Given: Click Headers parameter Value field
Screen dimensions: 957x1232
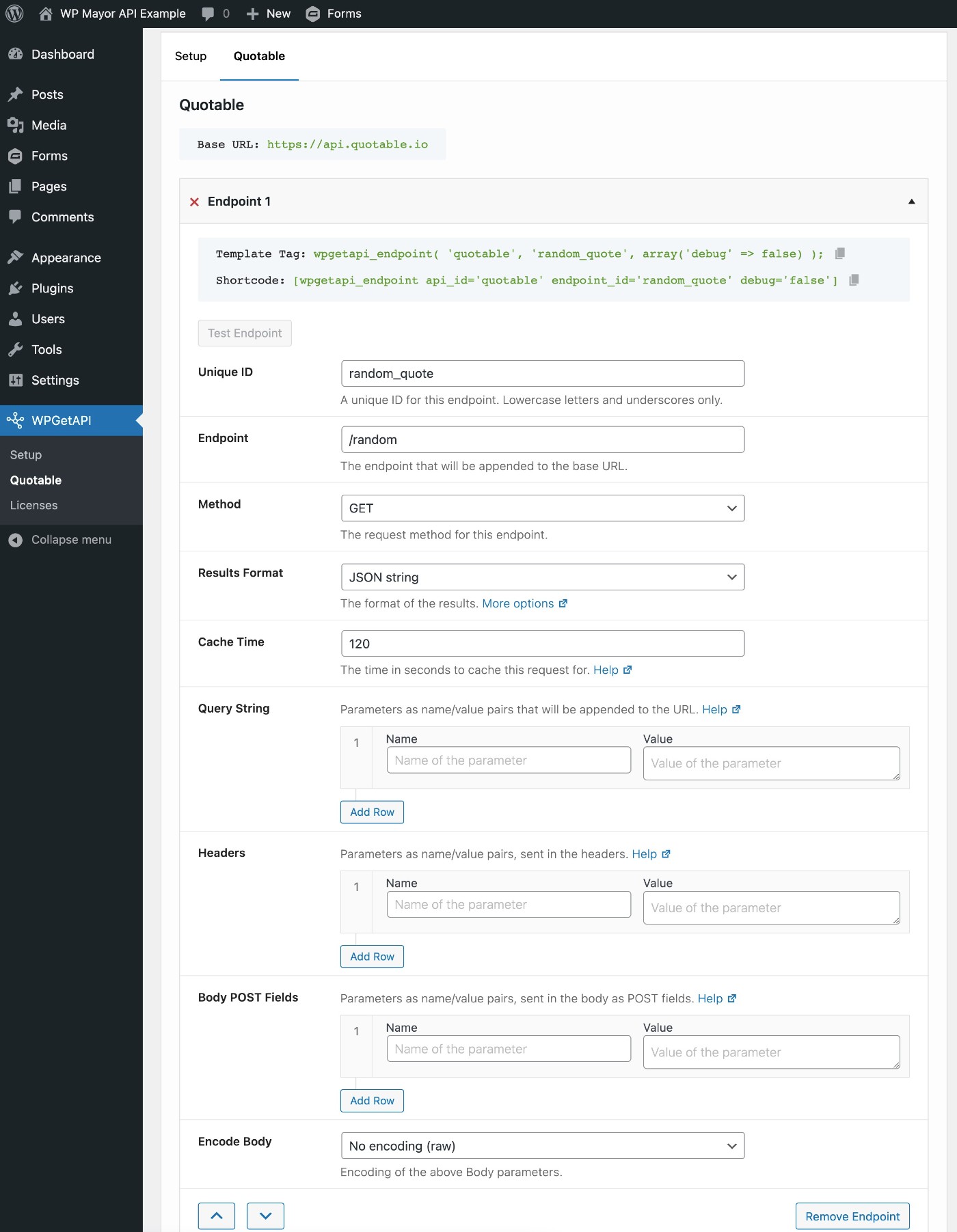Looking at the screenshot, I should coord(771,908).
